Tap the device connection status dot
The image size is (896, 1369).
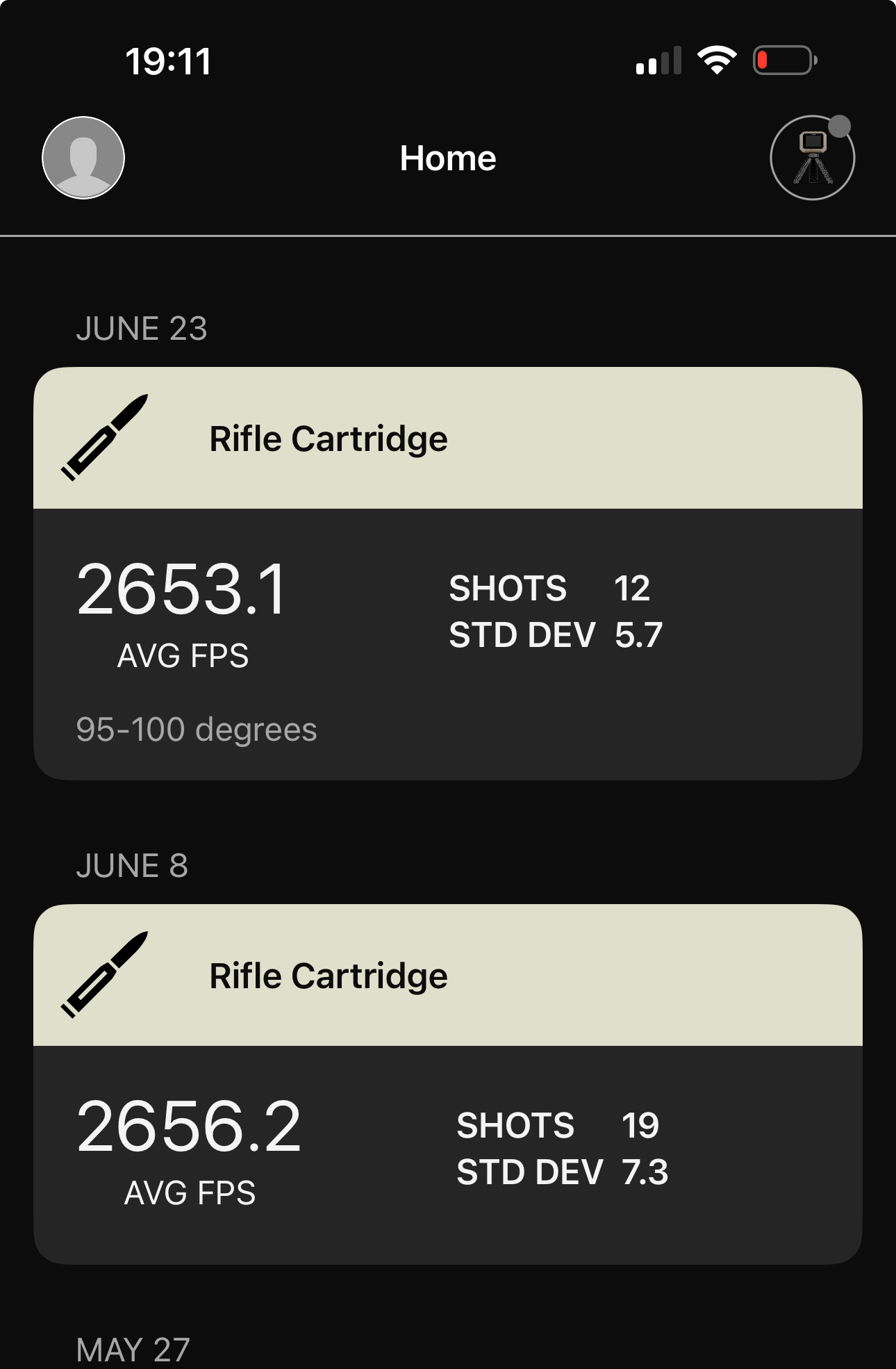[840, 126]
